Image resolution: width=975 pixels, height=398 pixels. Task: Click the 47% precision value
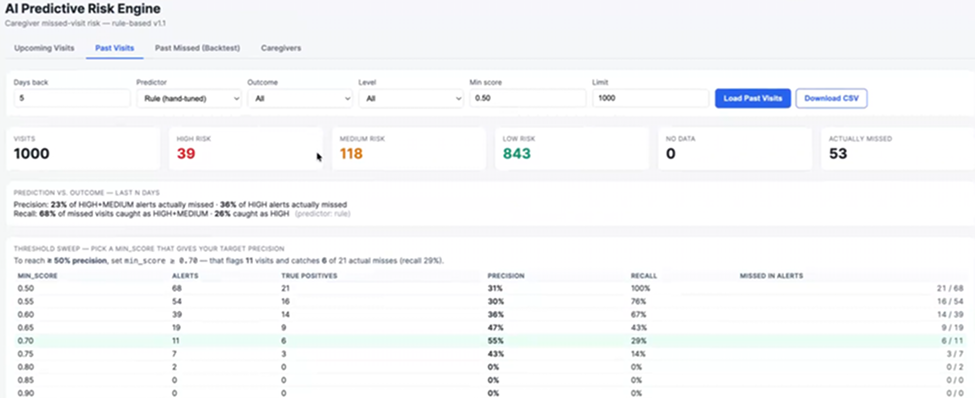coord(496,328)
